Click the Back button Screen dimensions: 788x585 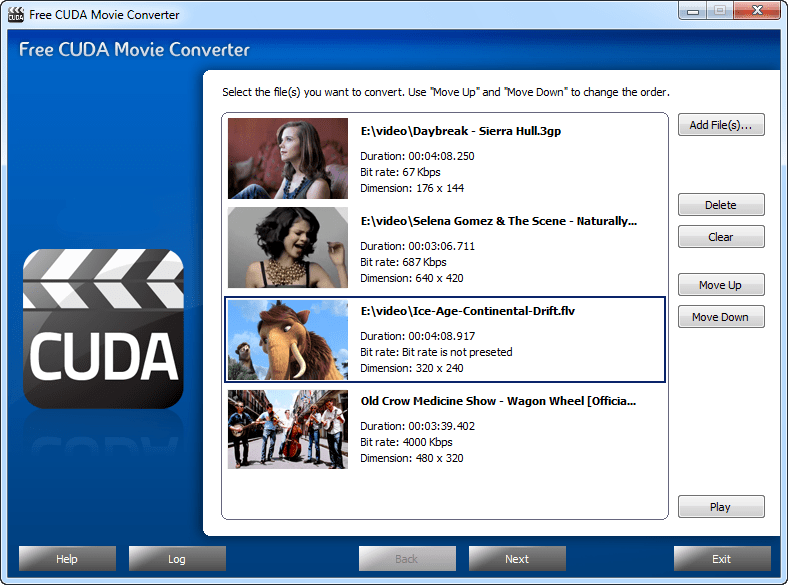click(x=407, y=559)
